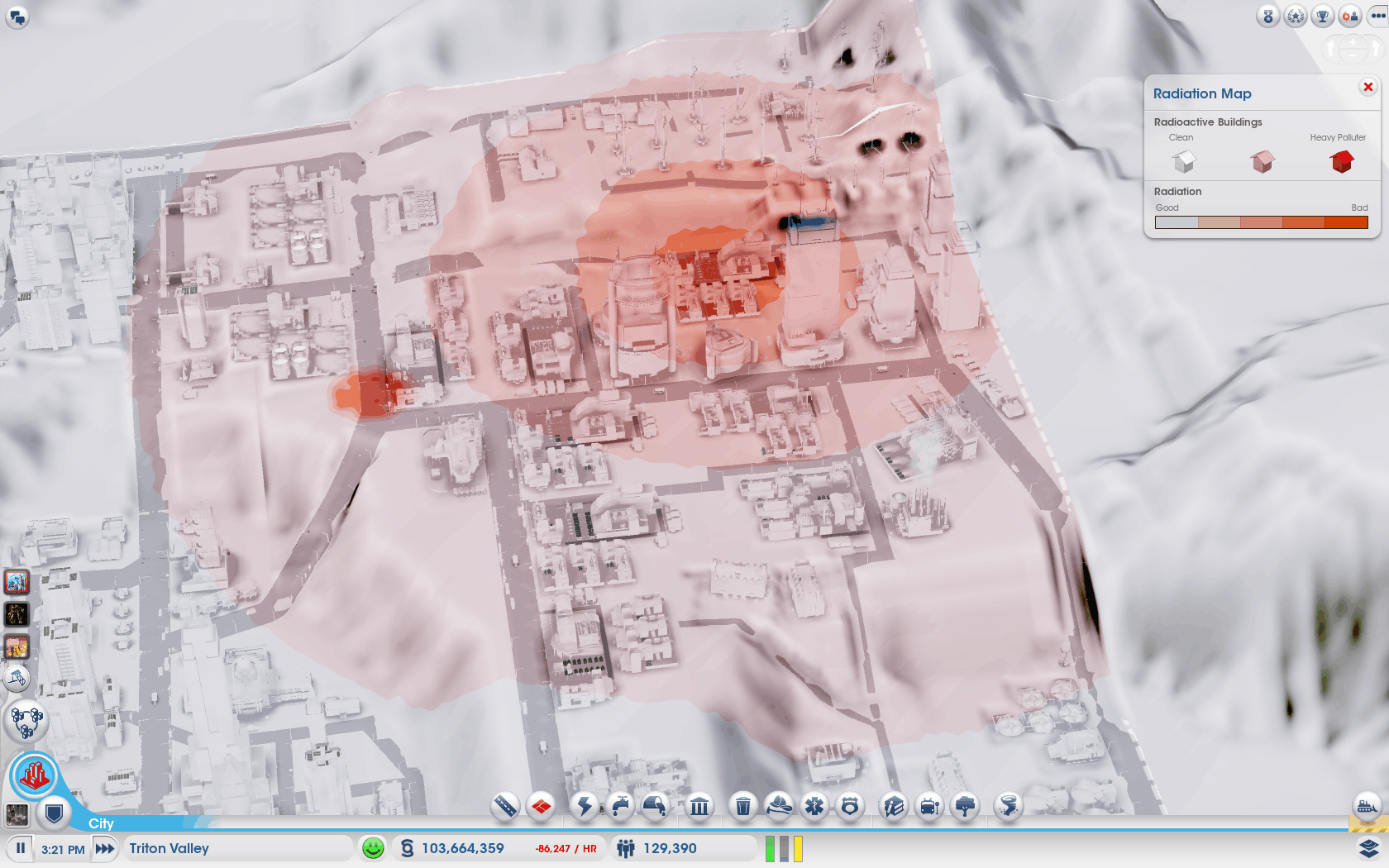Open the Zones menu
This screenshot has height=868, width=1389.
coord(542,805)
